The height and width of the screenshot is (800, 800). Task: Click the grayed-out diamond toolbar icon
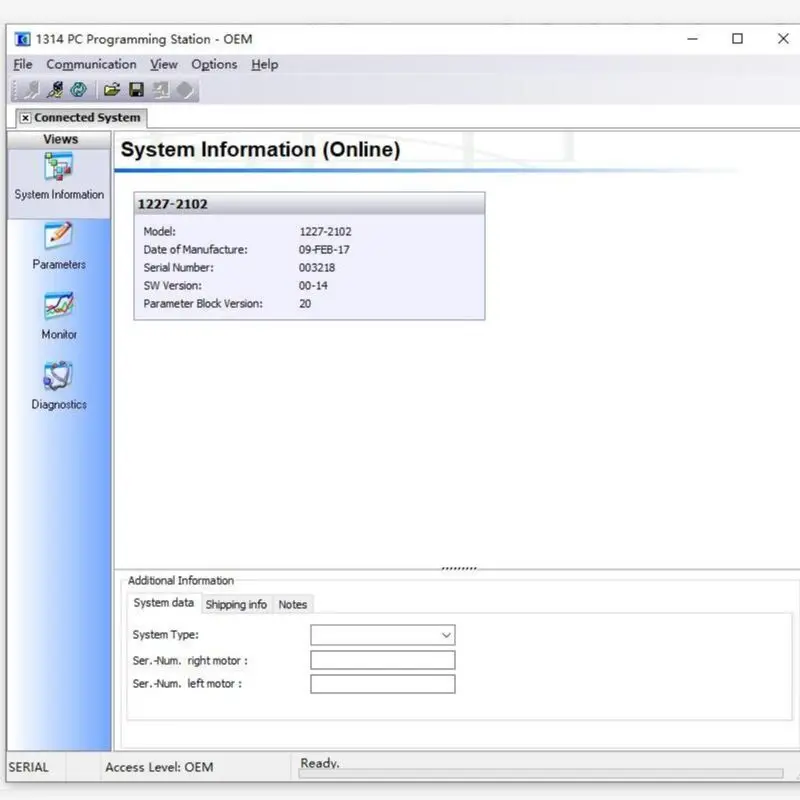[x=185, y=90]
